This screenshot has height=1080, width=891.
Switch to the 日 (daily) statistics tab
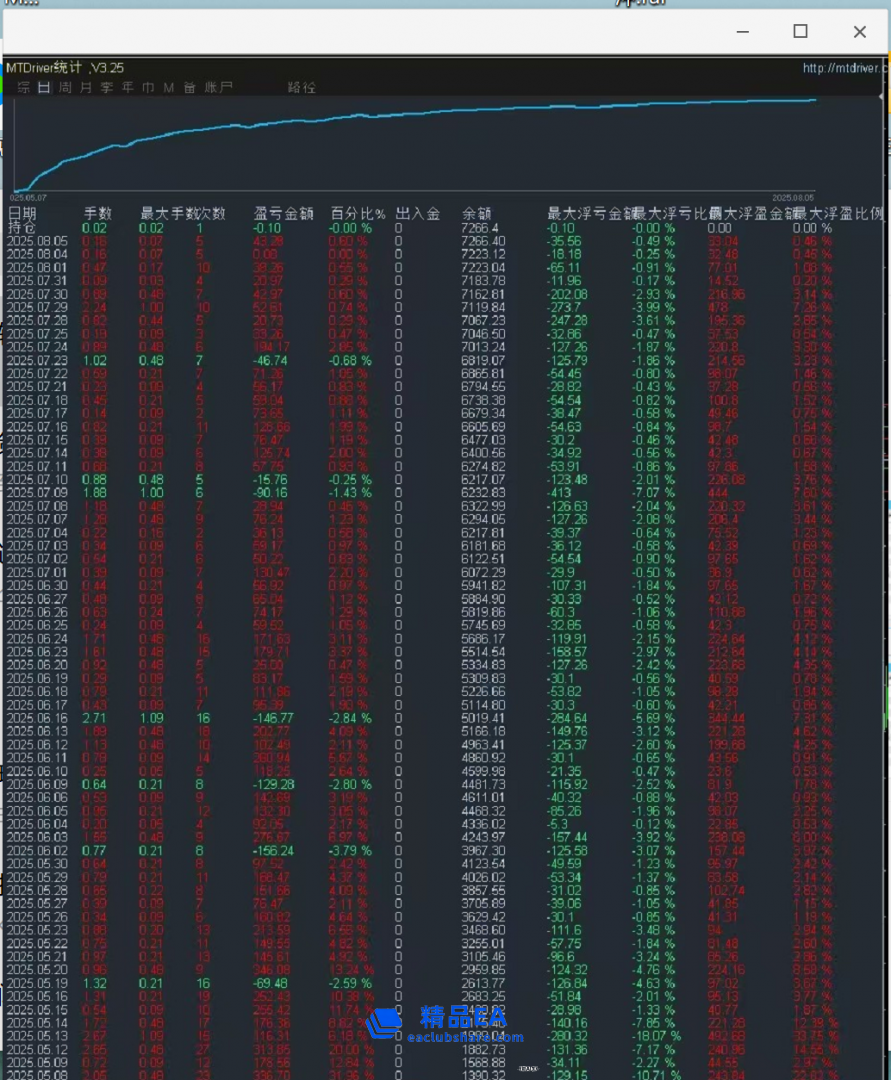44,88
